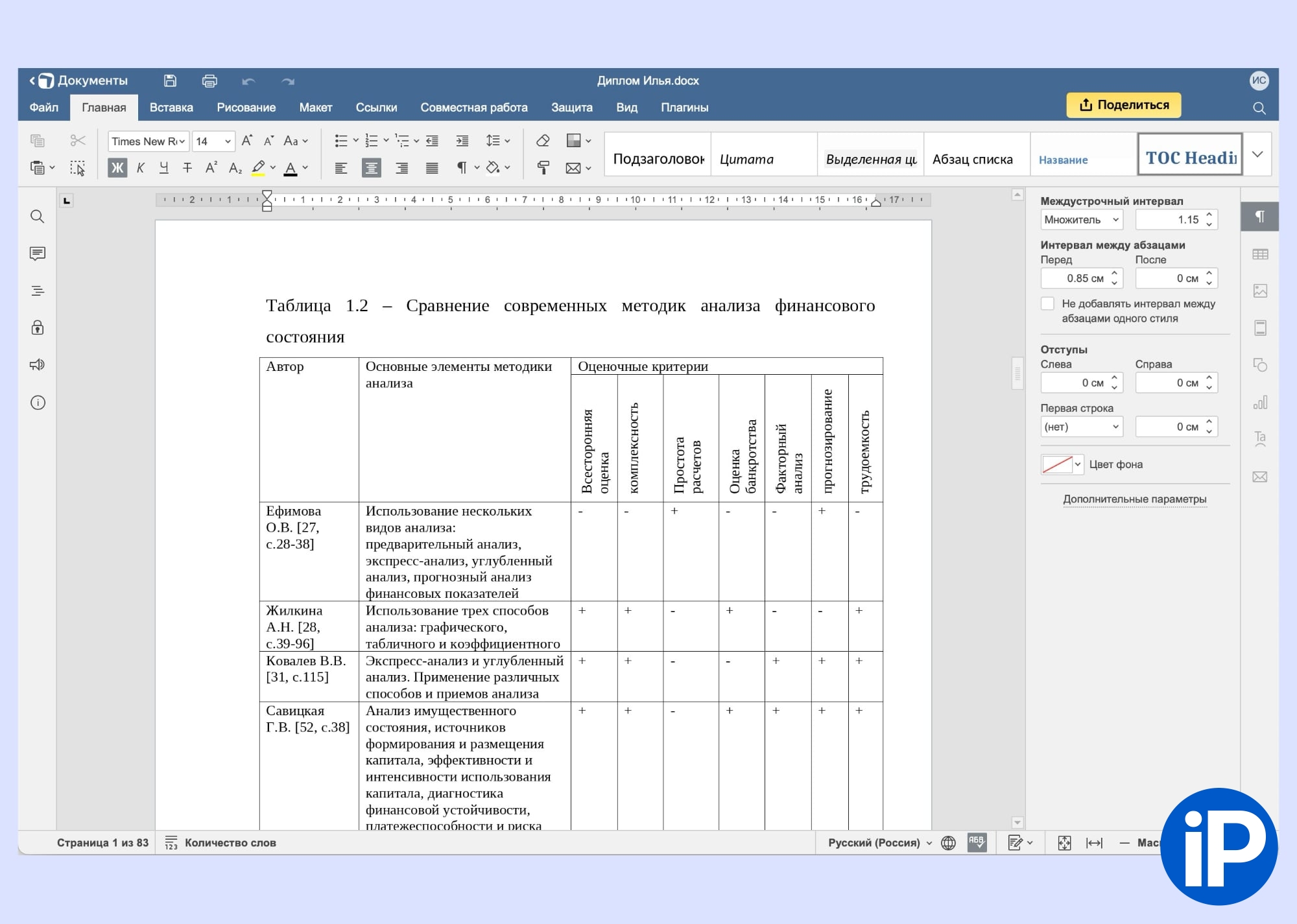
Task: Open the Find magnifier in left sidebar
Action: coord(38,217)
